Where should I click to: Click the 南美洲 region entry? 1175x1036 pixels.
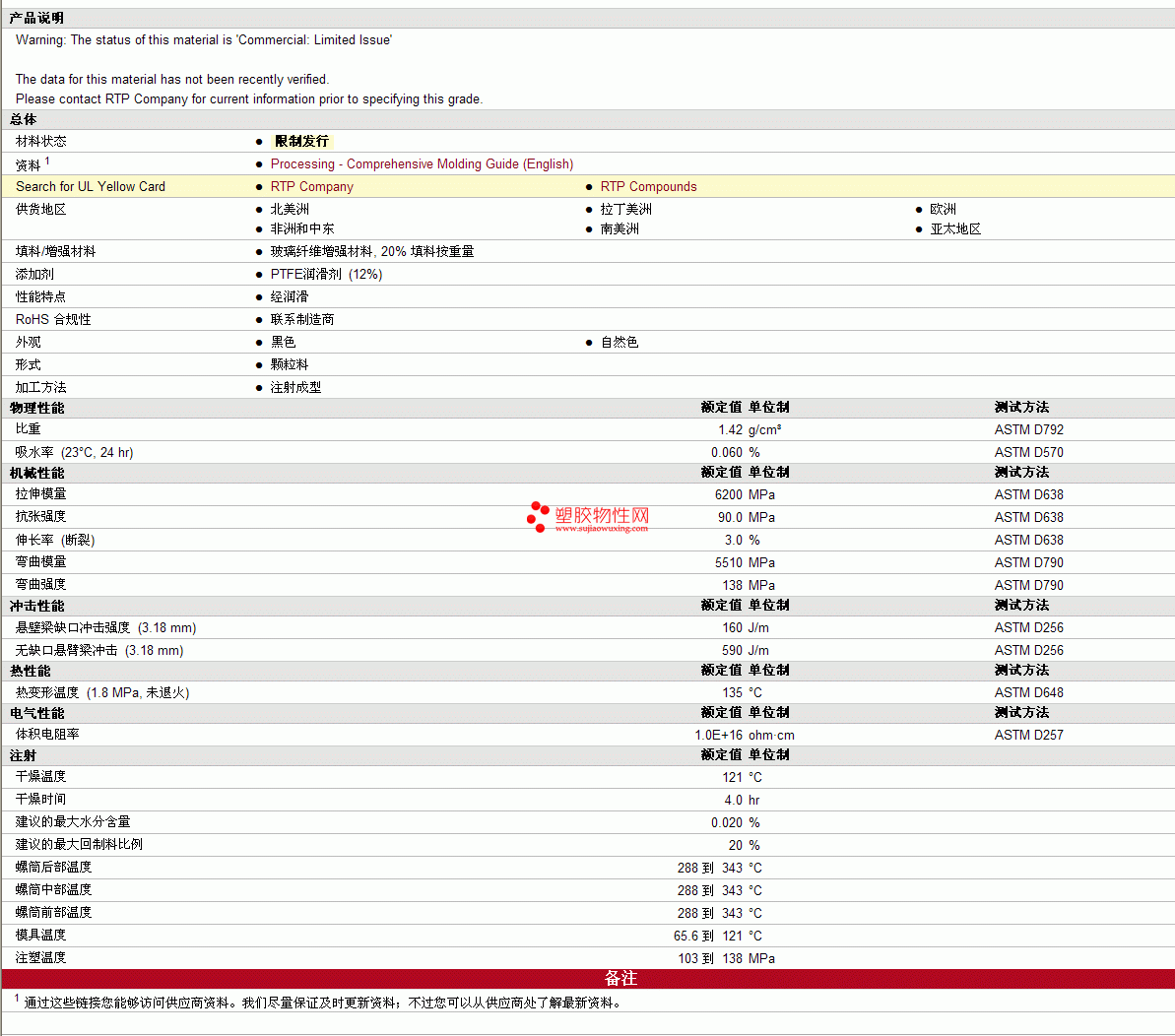pyautogui.click(x=620, y=228)
